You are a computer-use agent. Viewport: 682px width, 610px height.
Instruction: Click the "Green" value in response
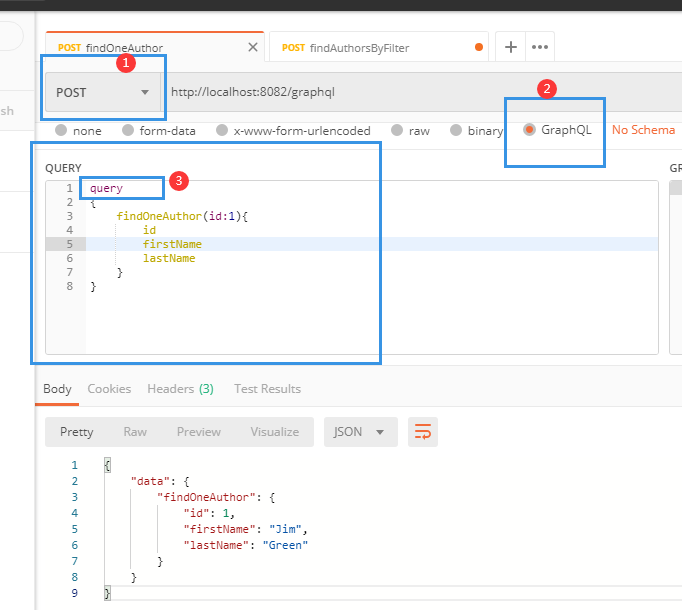pyautogui.click(x=285, y=545)
